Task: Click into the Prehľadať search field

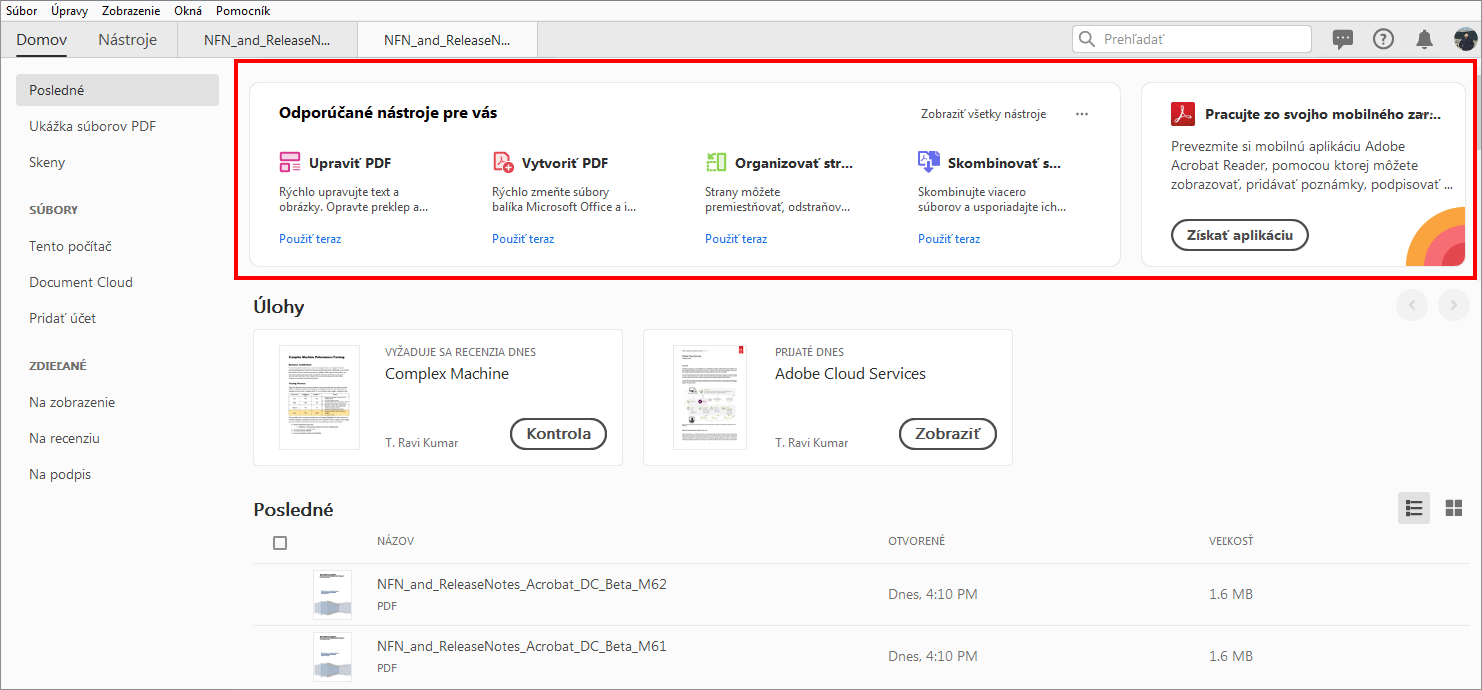Action: (1192, 39)
